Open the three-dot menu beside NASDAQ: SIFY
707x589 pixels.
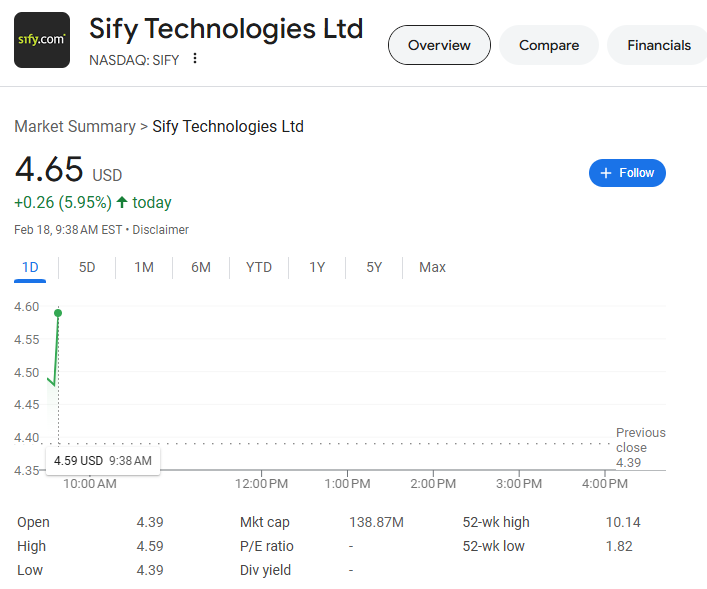pos(195,58)
